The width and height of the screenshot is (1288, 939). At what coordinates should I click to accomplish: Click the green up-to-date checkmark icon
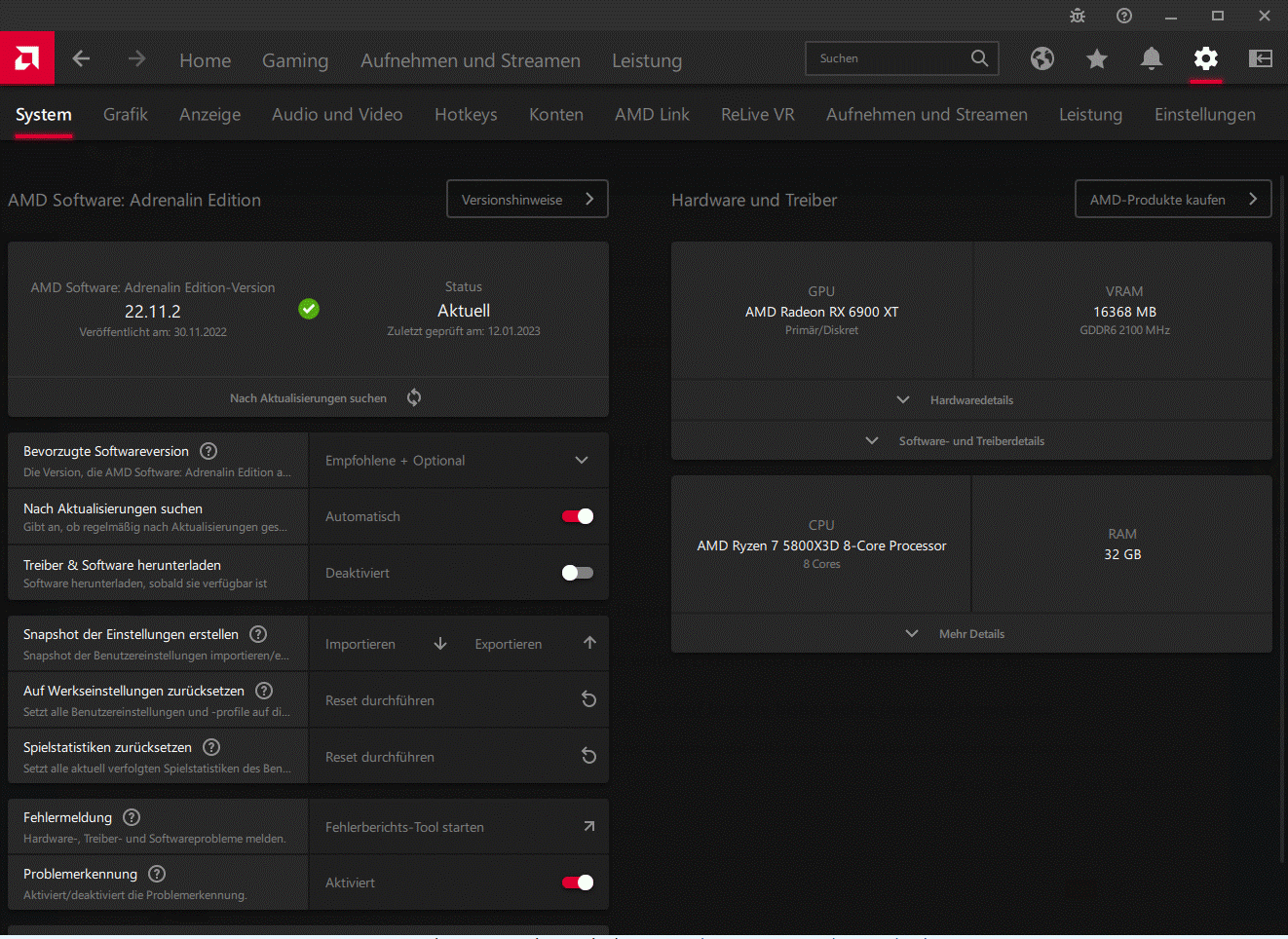tap(309, 309)
